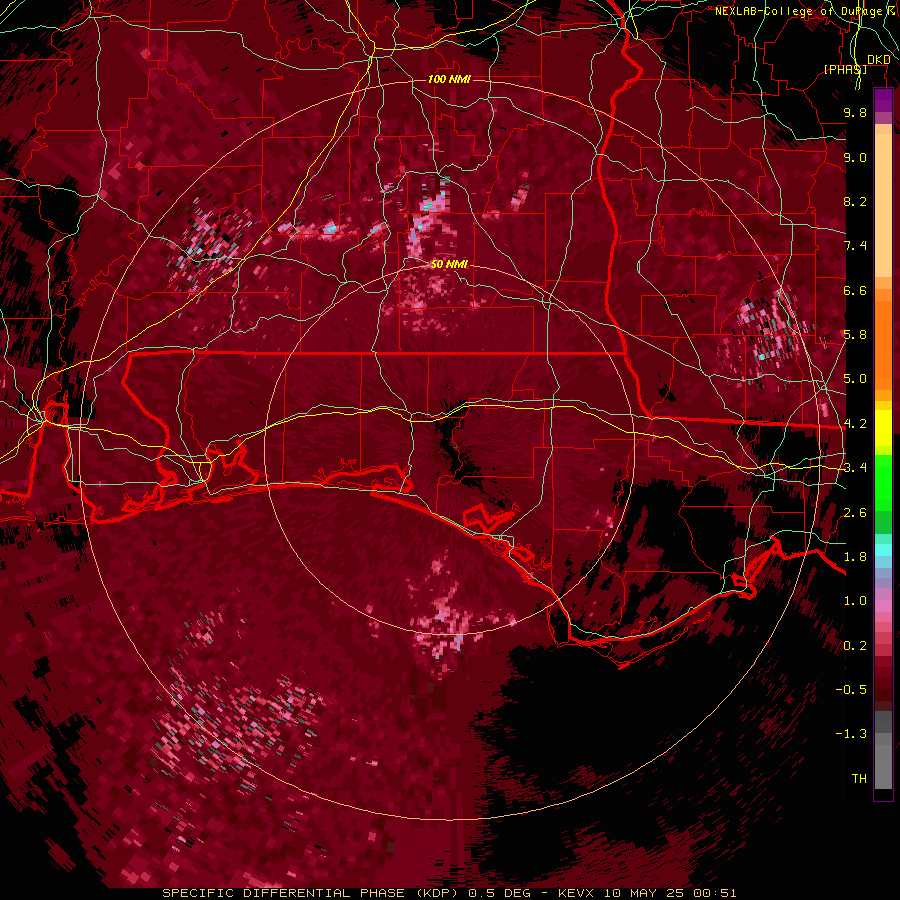Click the "2.6" color scale value

pos(855,513)
